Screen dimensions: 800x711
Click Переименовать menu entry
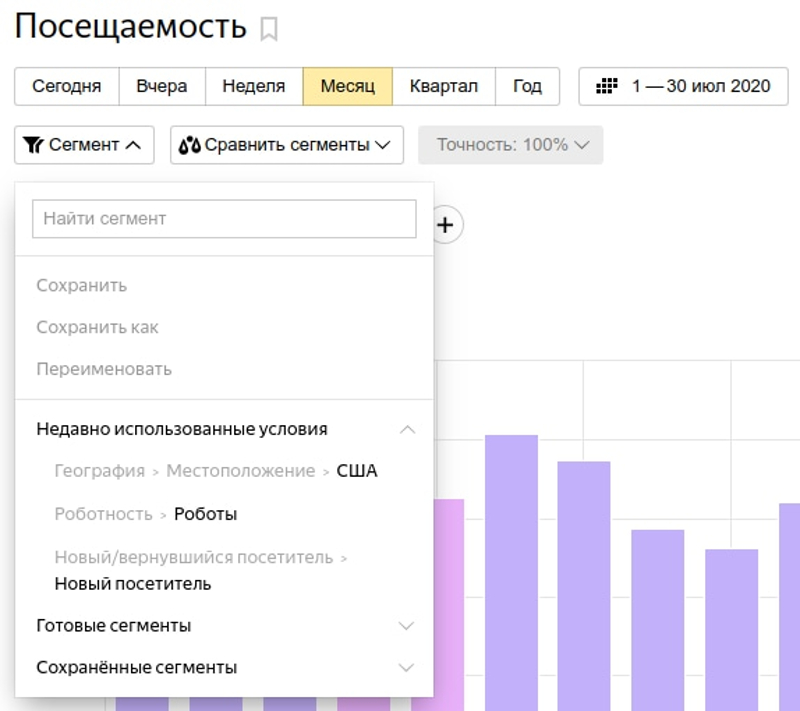click(x=104, y=369)
